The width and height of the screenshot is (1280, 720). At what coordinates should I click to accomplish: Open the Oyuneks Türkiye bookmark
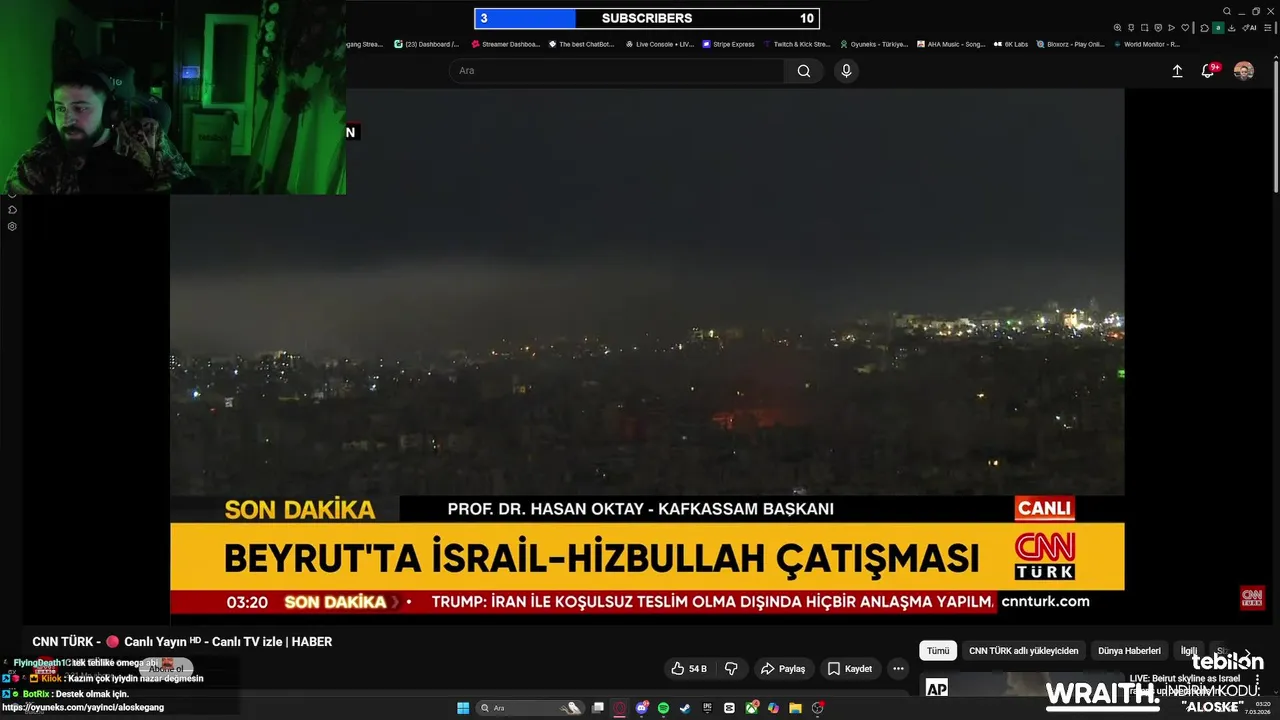point(874,44)
